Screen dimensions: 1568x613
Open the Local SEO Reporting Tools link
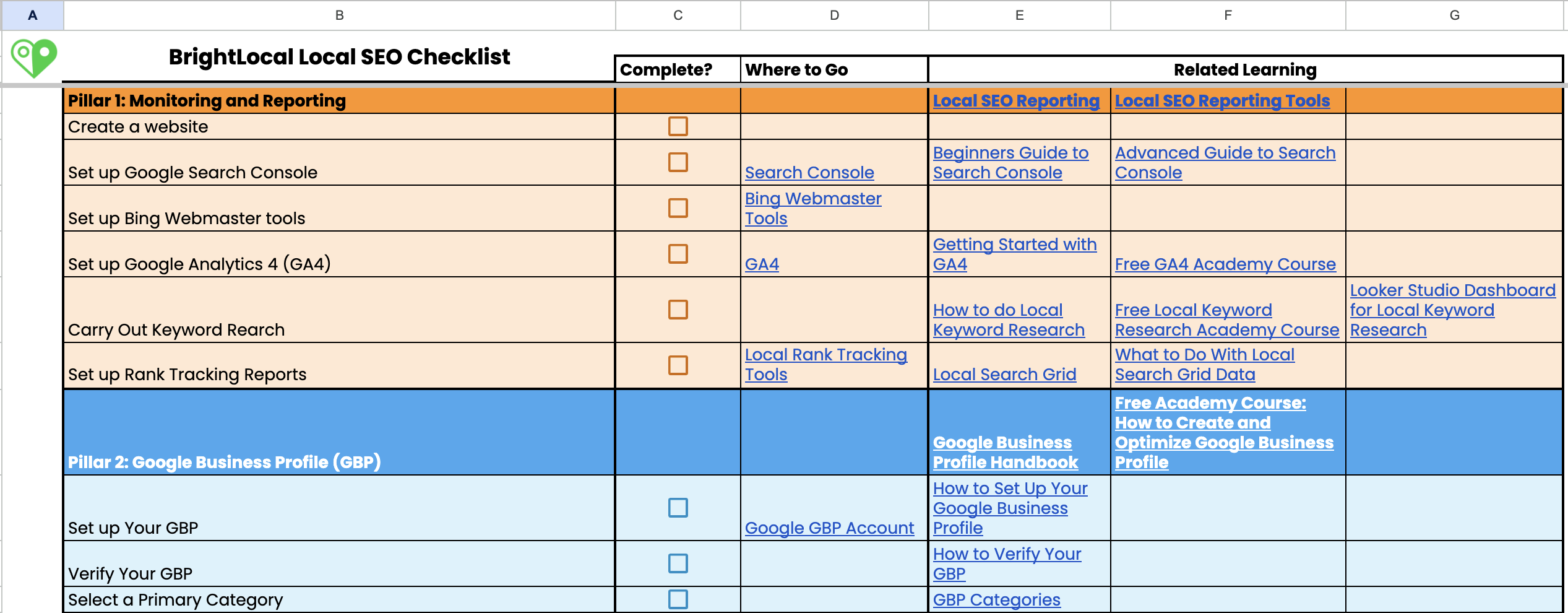pyautogui.click(x=1221, y=100)
